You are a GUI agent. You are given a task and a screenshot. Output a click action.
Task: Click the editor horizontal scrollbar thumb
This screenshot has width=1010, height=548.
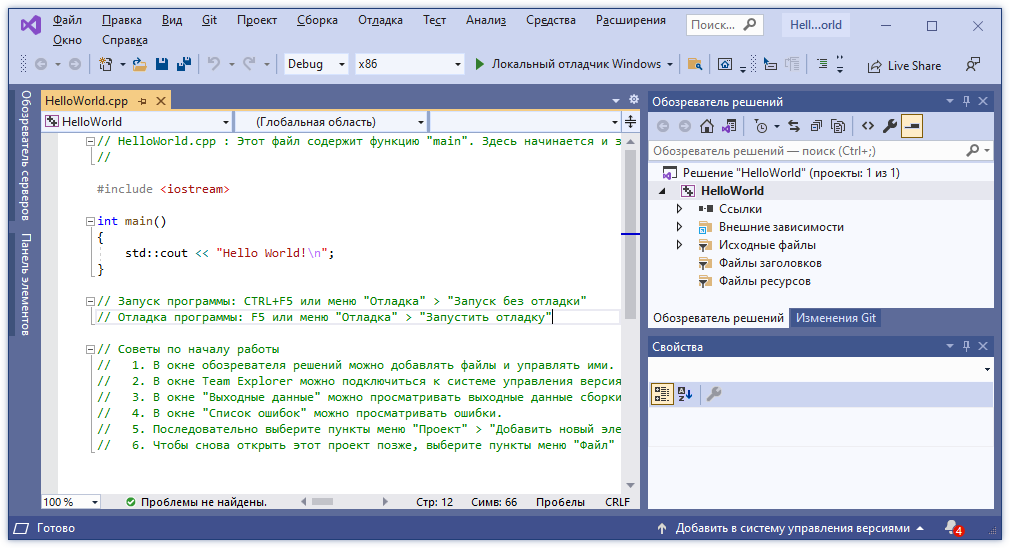[320, 502]
